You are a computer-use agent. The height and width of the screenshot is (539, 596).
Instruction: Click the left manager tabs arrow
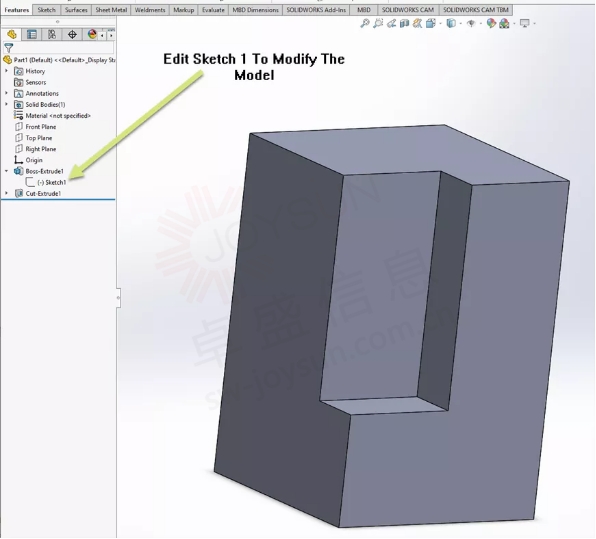[102, 35]
